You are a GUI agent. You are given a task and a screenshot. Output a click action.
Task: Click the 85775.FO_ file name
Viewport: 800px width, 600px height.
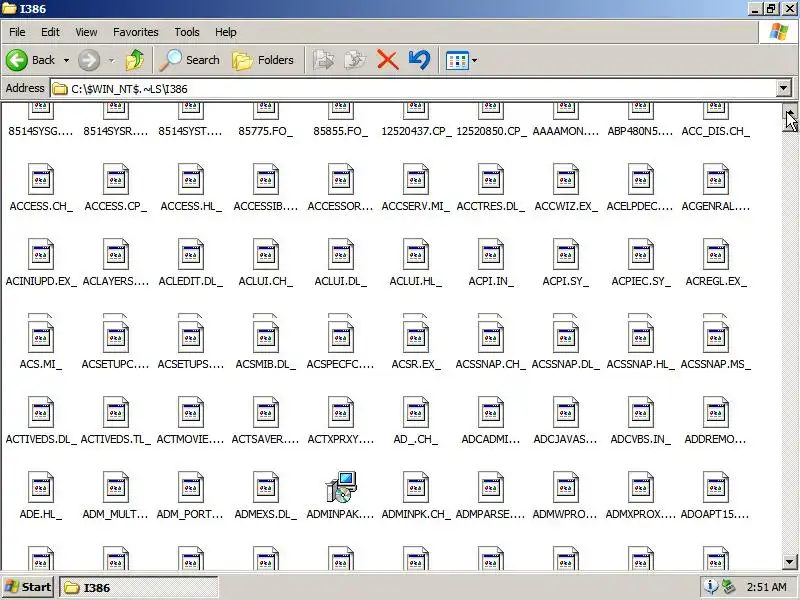pyautogui.click(x=266, y=131)
